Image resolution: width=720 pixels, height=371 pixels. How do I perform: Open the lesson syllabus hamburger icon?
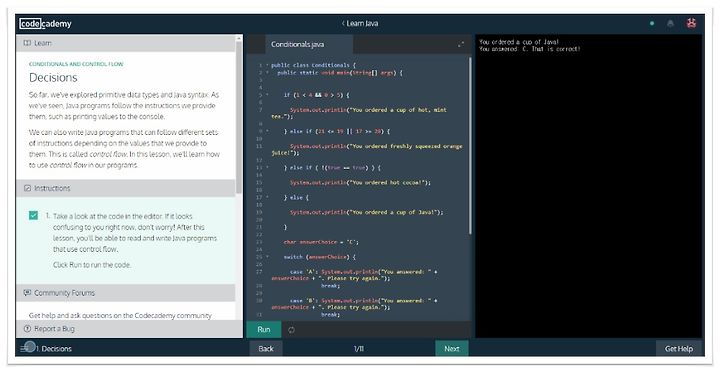click(25, 349)
